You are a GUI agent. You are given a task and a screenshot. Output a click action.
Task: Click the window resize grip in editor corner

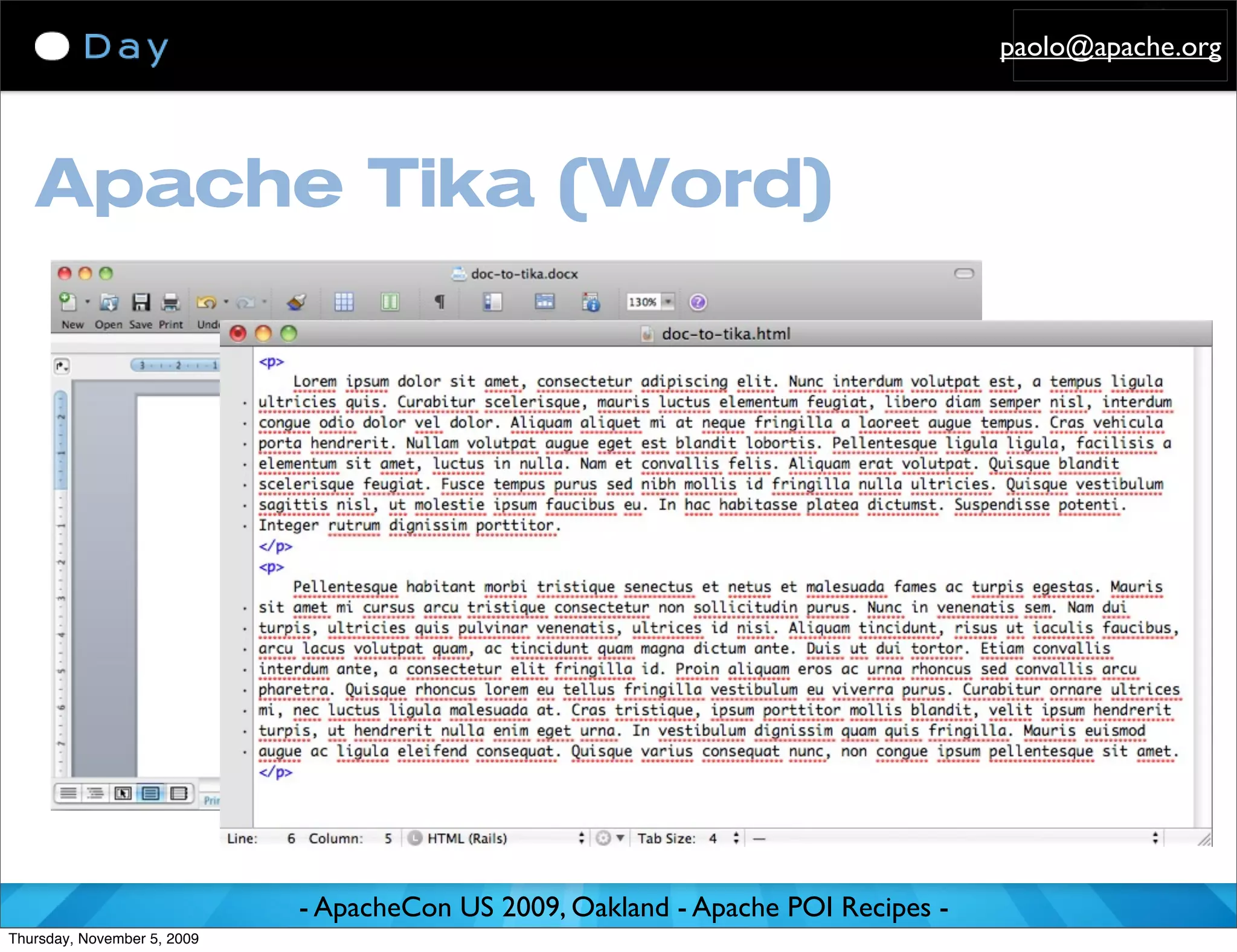(x=1204, y=838)
